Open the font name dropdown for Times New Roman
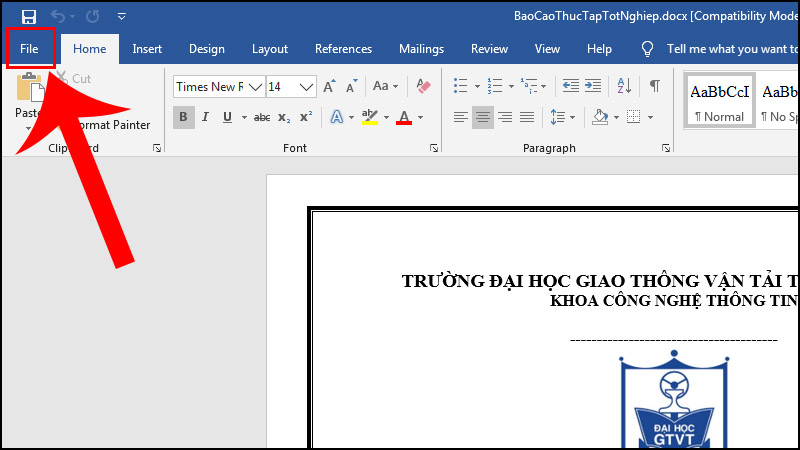 coord(255,87)
